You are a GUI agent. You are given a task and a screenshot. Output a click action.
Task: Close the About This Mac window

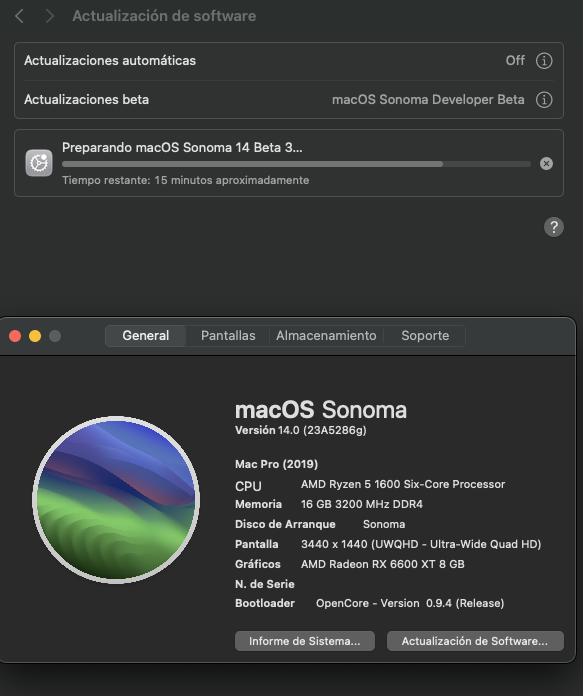point(15,336)
